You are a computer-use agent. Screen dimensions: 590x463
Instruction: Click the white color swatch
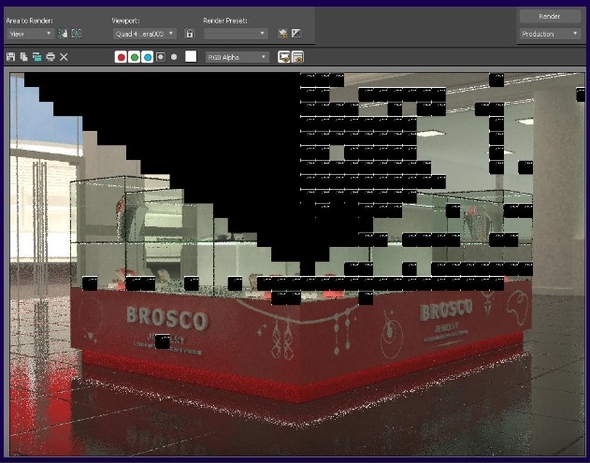pyautogui.click(x=191, y=57)
